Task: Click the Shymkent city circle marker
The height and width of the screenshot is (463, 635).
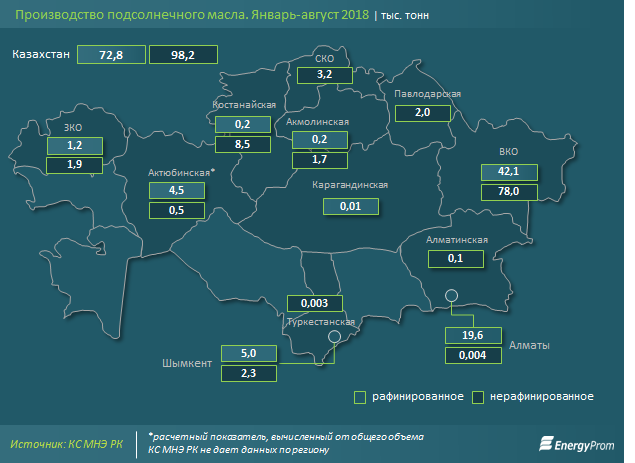Action: click(335, 341)
